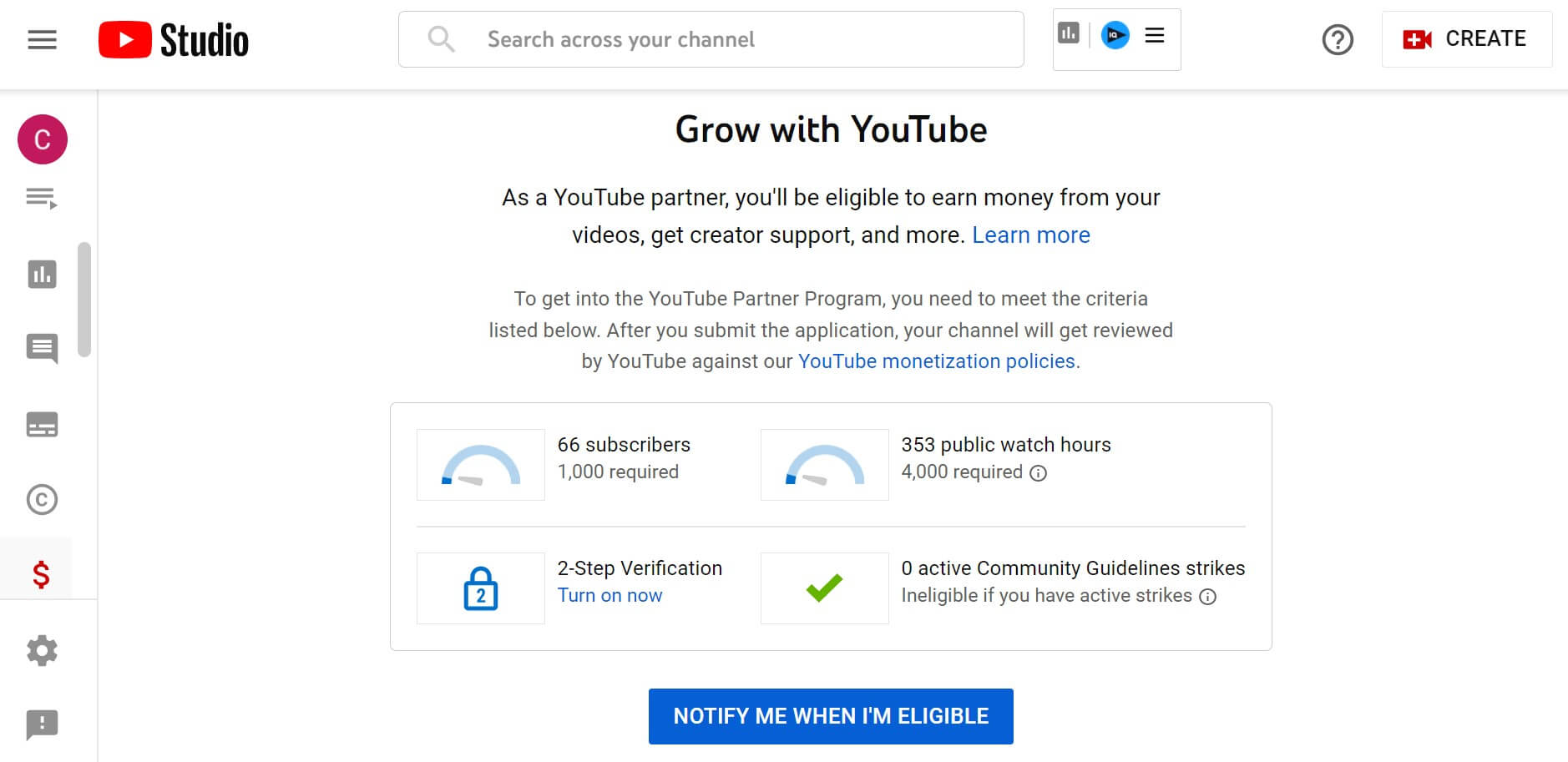Screen dimensions: 1568x762
Task: Turn on 2-Step Verification now
Action: (609, 595)
